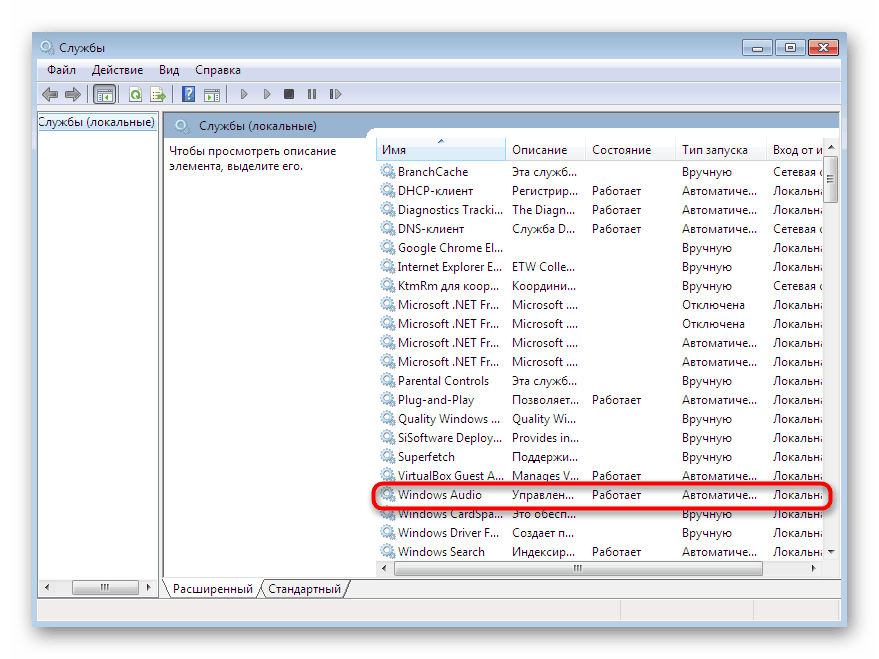Click the gear icon in Службы (локальные) header
Viewport: 879px width, 659px height.
coord(182,126)
